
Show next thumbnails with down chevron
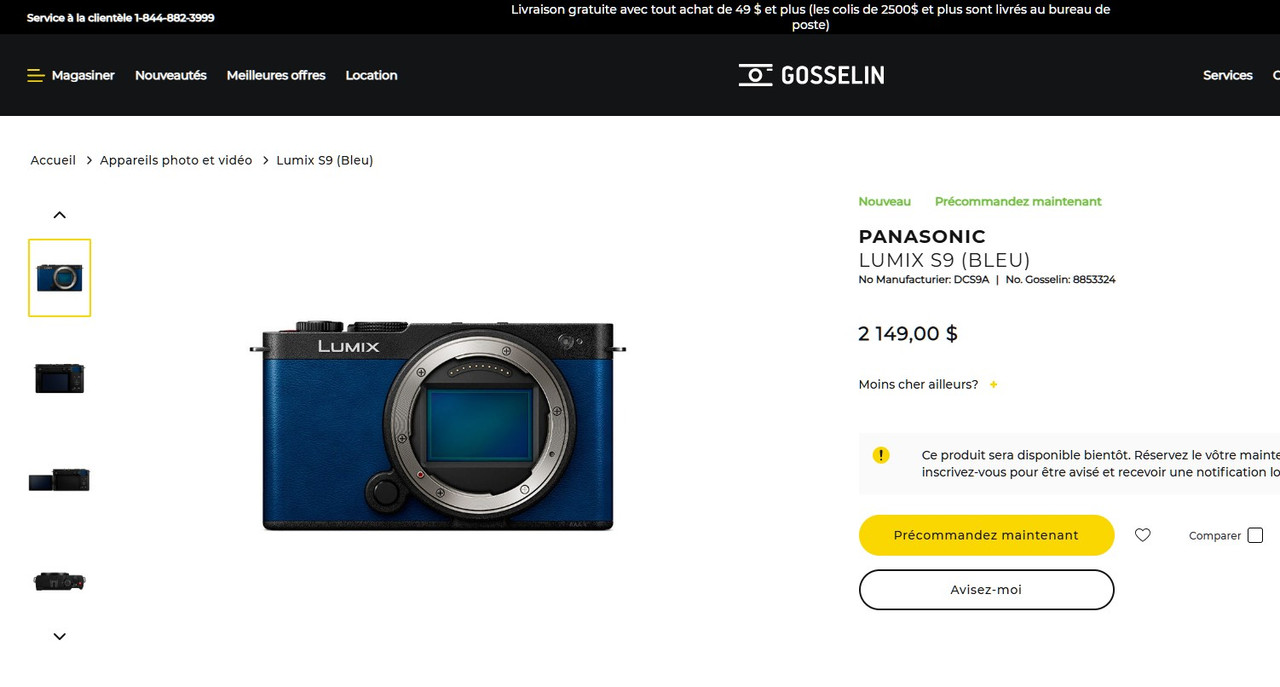59,636
